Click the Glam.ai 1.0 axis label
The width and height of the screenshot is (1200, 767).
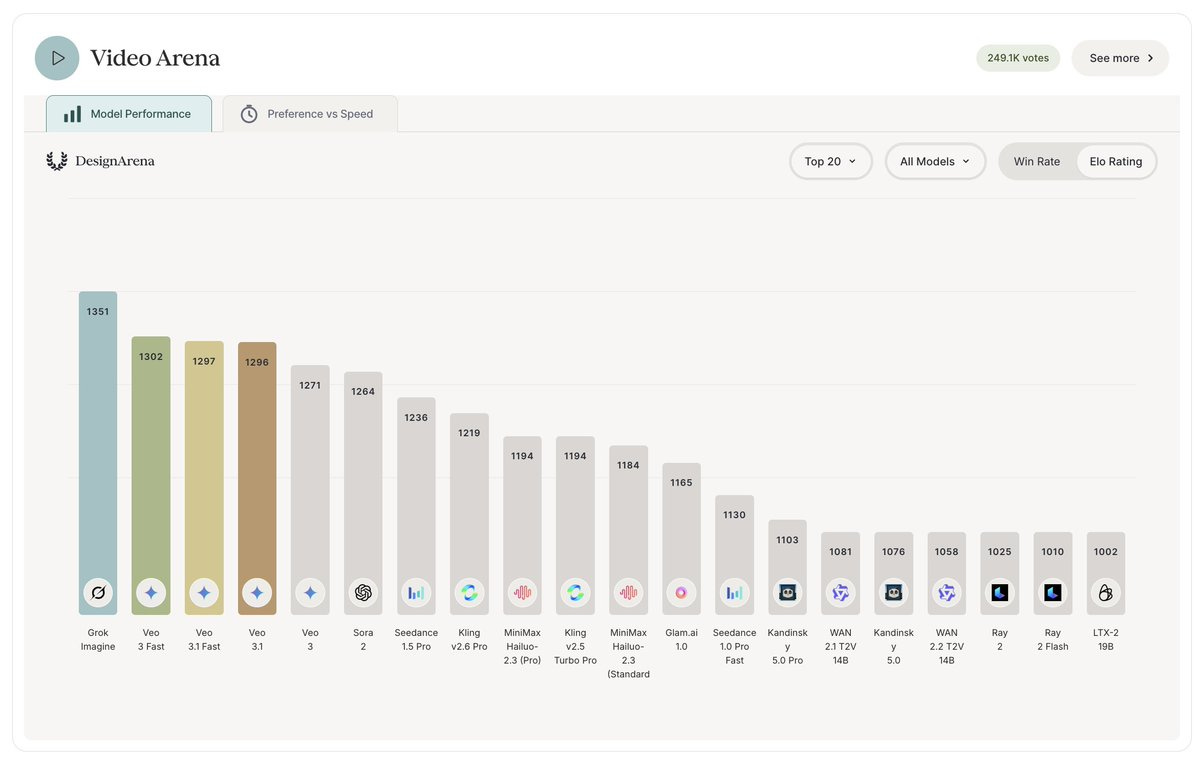click(681, 640)
